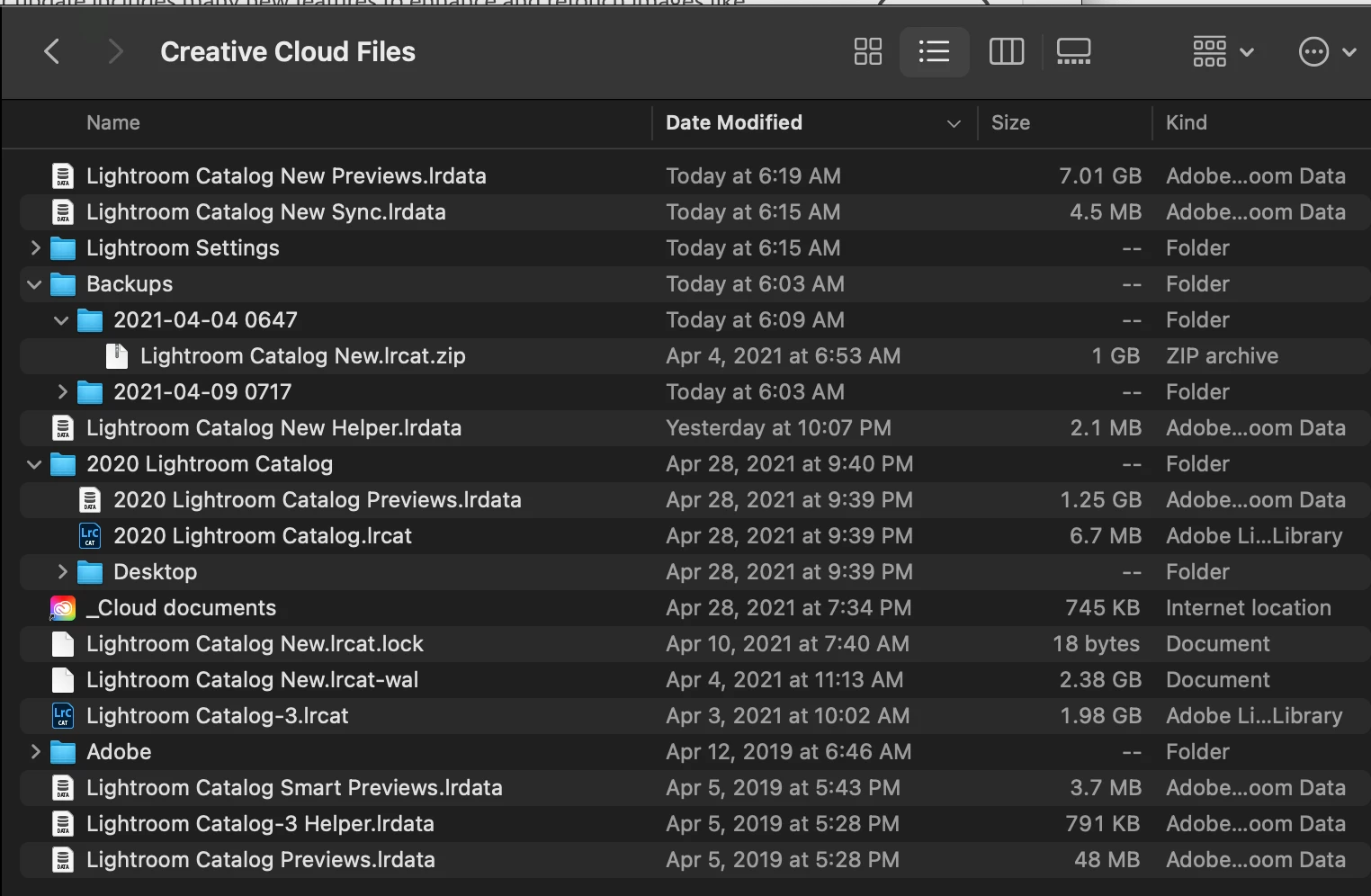Select 2020 Lightroom Catalog Previews.lrdata icon
1371x896 pixels.
pos(90,500)
